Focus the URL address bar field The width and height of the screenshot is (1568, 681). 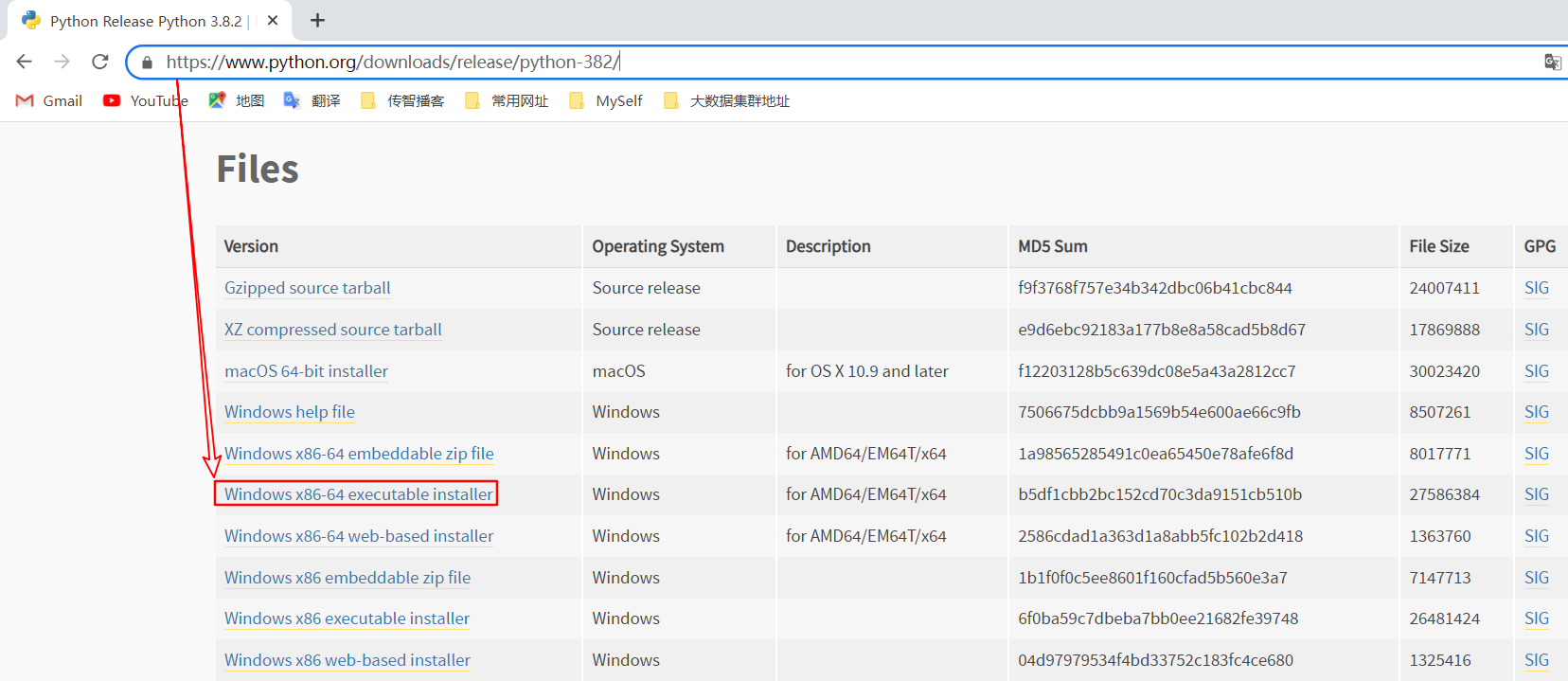[x=843, y=62]
